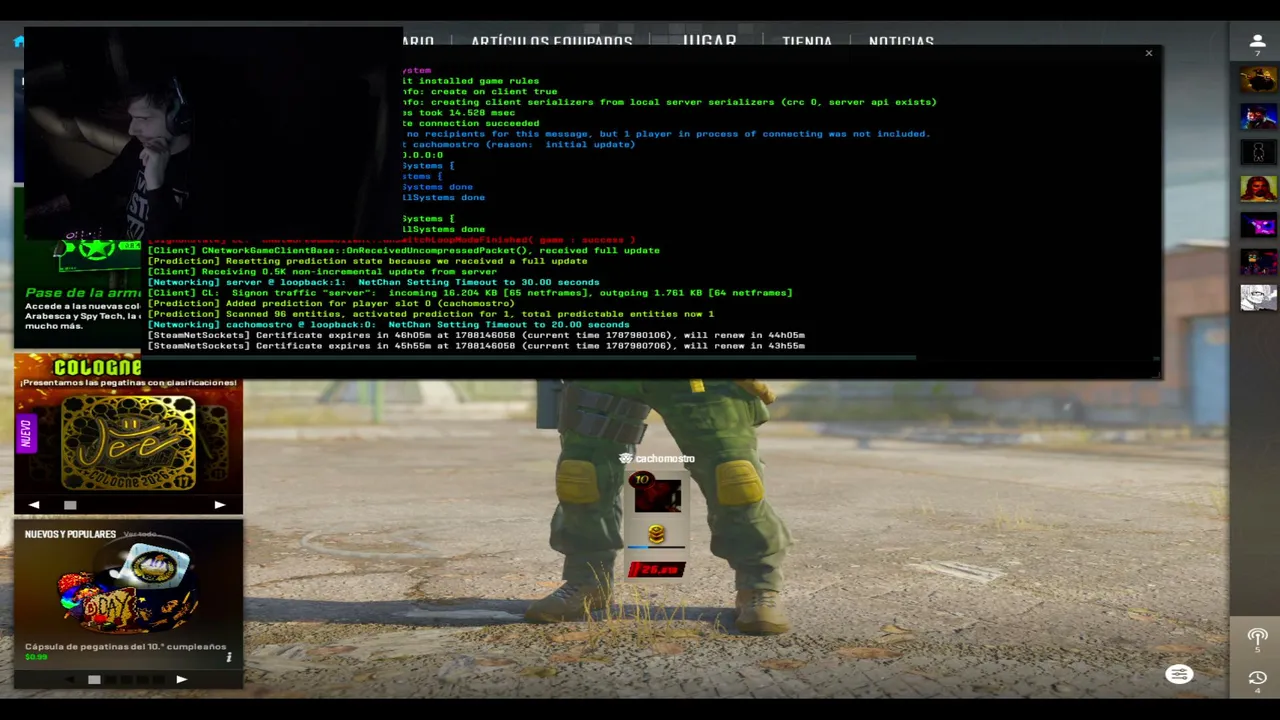Select the friend avatar with cartoon character on dark background
Screen dimensions: 1280x720
[1258, 261]
